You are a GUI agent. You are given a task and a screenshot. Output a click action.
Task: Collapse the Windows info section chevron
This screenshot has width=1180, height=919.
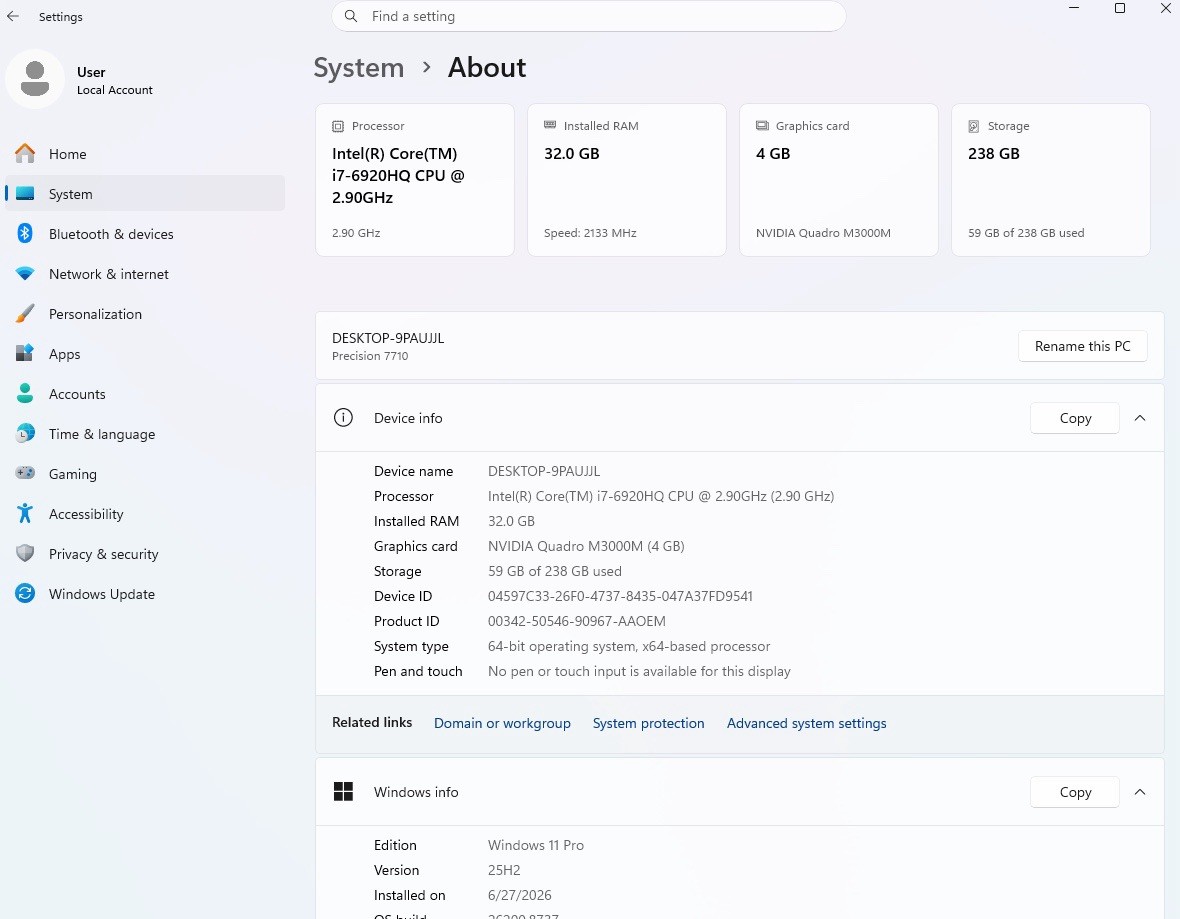pyautogui.click(x=1140, y=792)
